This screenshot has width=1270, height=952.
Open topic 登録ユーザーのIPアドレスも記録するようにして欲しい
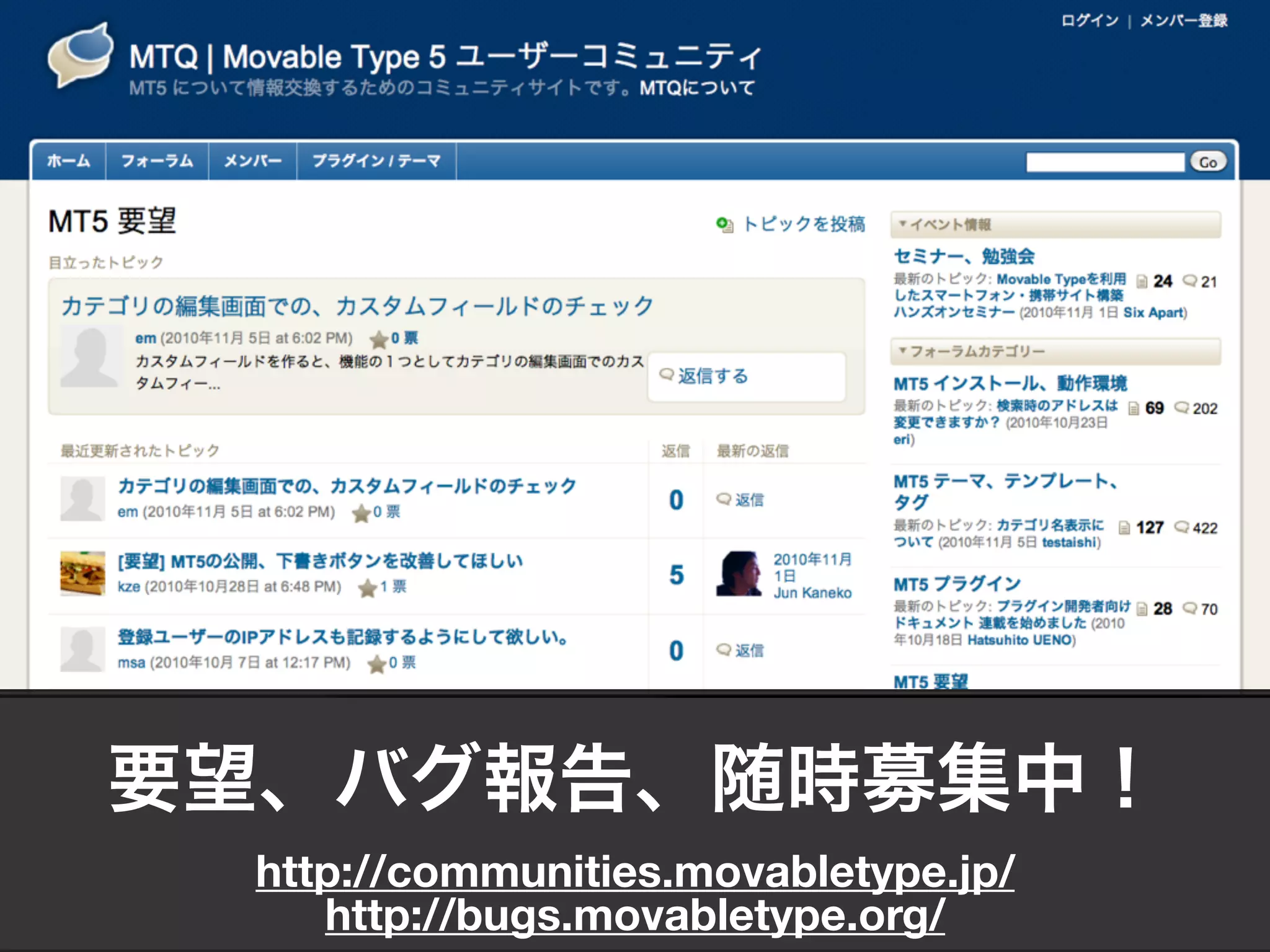[343, 637]
